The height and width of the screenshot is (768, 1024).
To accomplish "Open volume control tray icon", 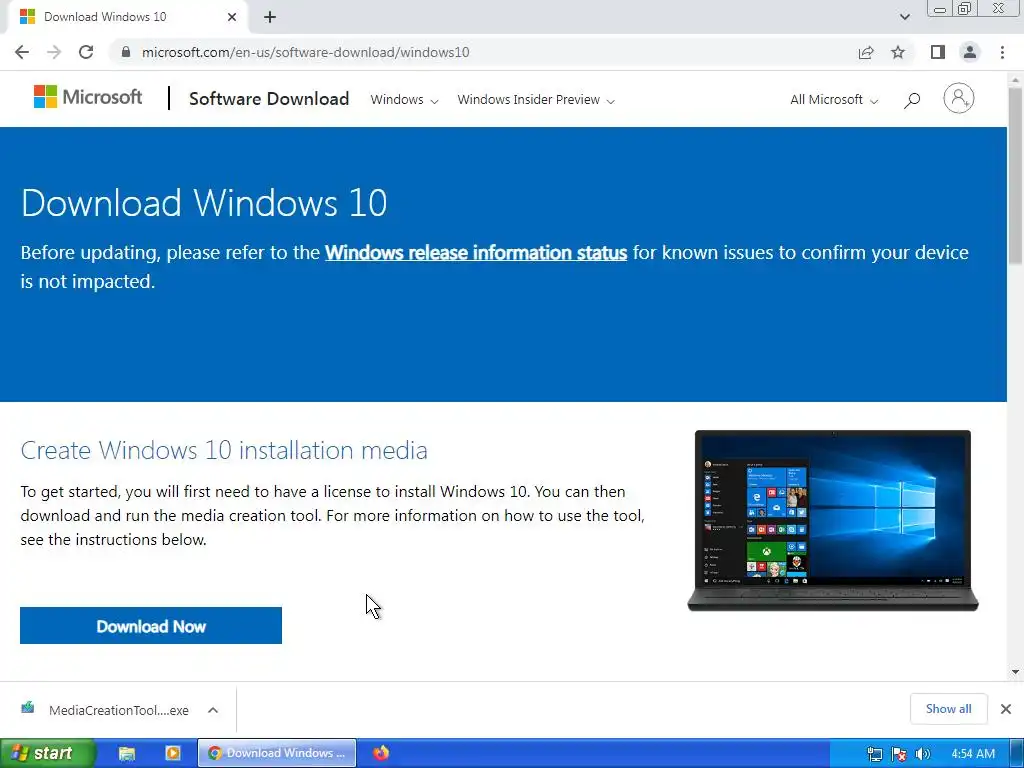I will [x=922, y=754].
